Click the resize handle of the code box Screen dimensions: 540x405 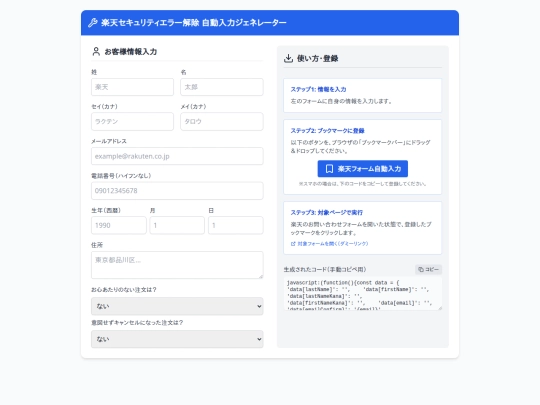(439, 308)
